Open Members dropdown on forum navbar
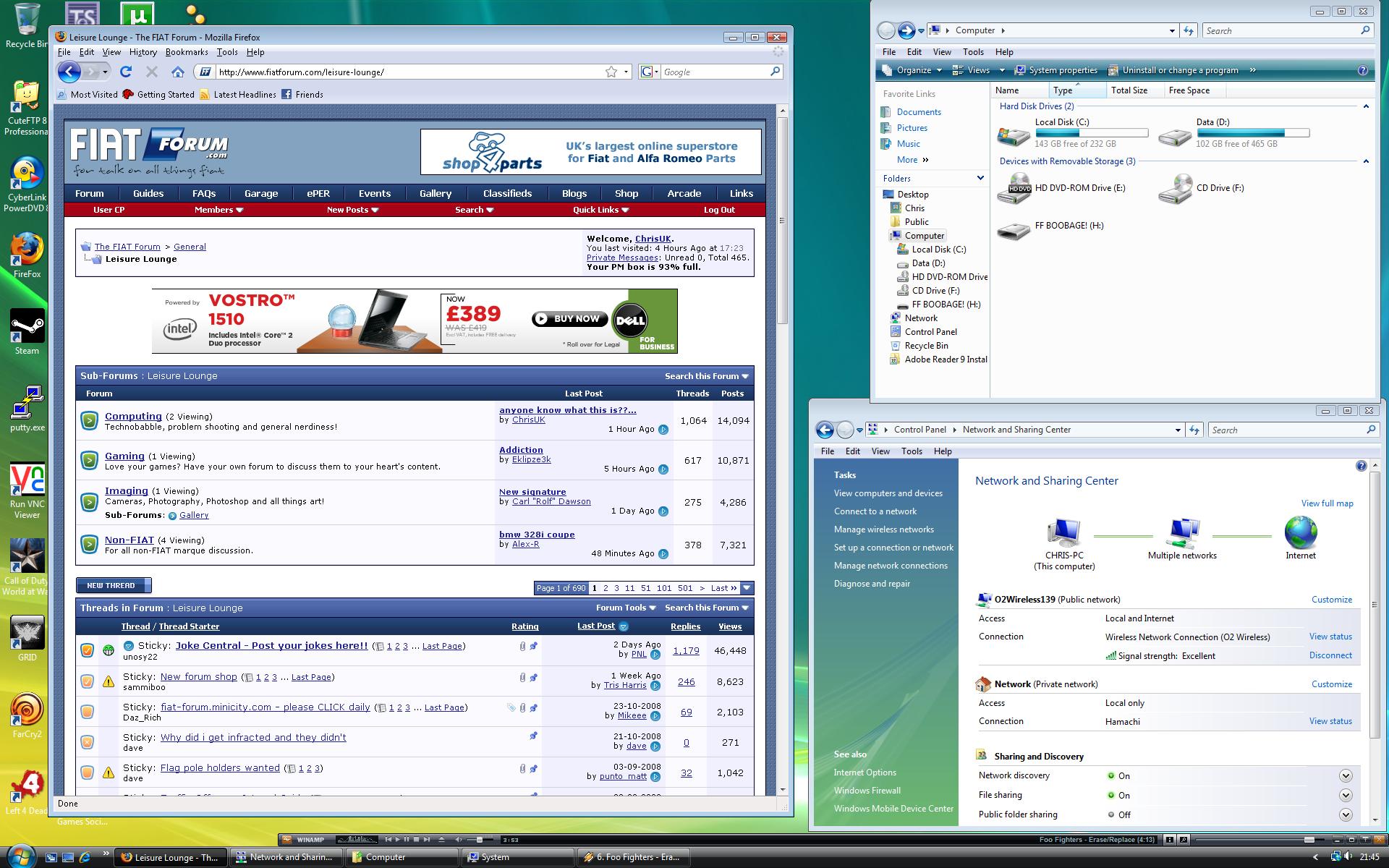This screenshot has width=1389, height=868. 218,210
